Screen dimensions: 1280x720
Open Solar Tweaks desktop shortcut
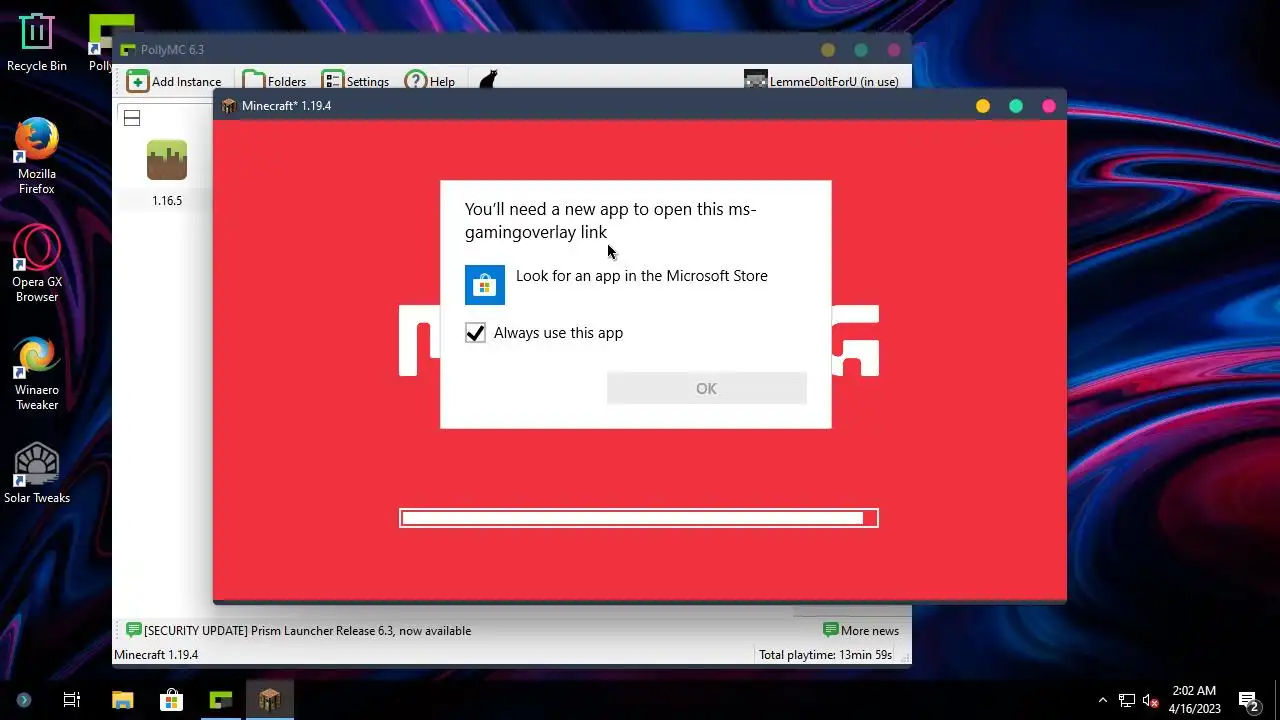click(x=37, y=473)
